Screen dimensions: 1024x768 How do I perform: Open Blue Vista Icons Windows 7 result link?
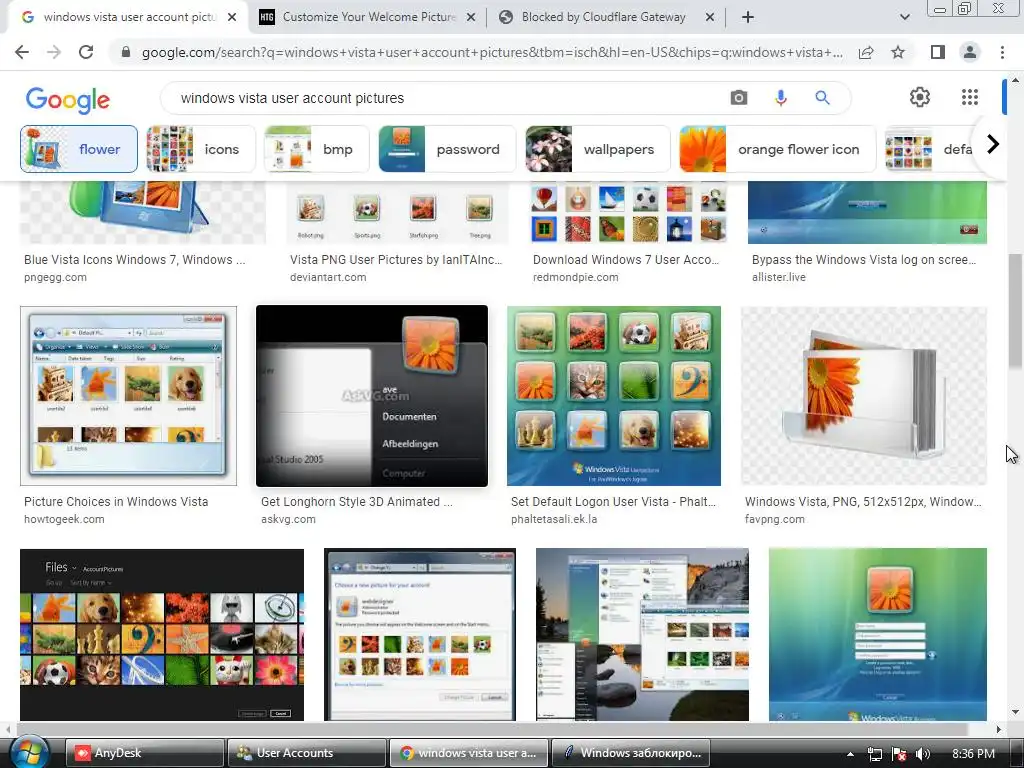pyautogui.click(x=135, y=260)
